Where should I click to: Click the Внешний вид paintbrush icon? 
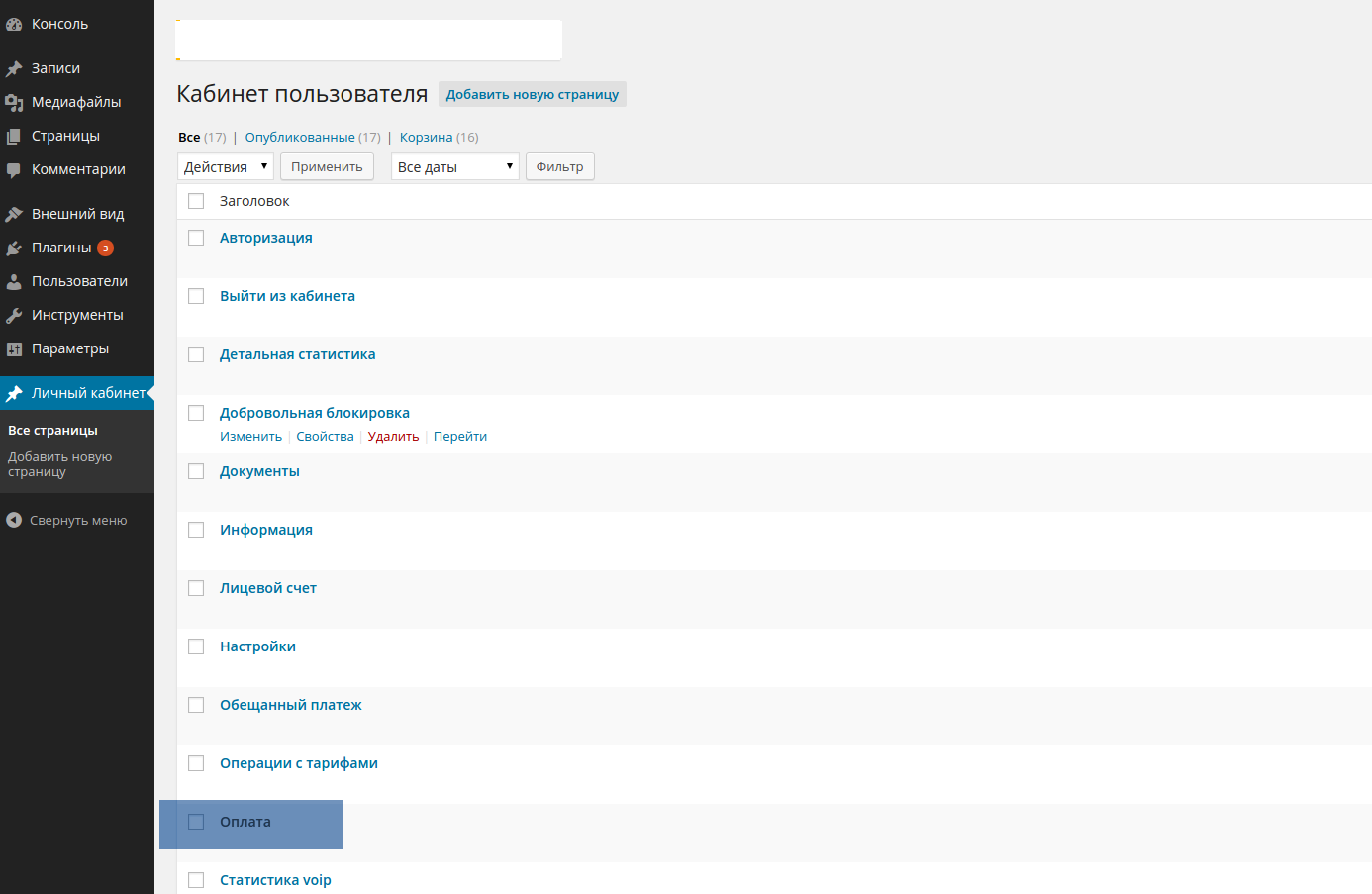[x=14, y=215]
